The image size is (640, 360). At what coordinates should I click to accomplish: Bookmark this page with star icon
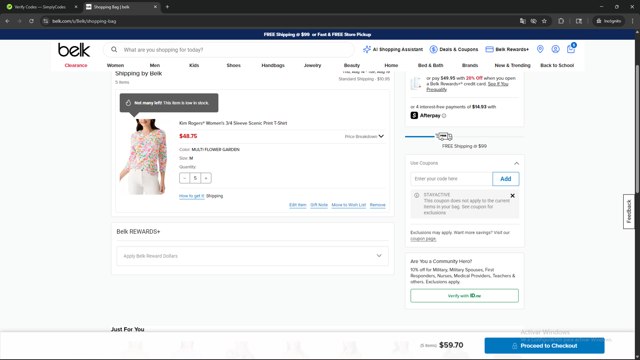click(544, 21)
